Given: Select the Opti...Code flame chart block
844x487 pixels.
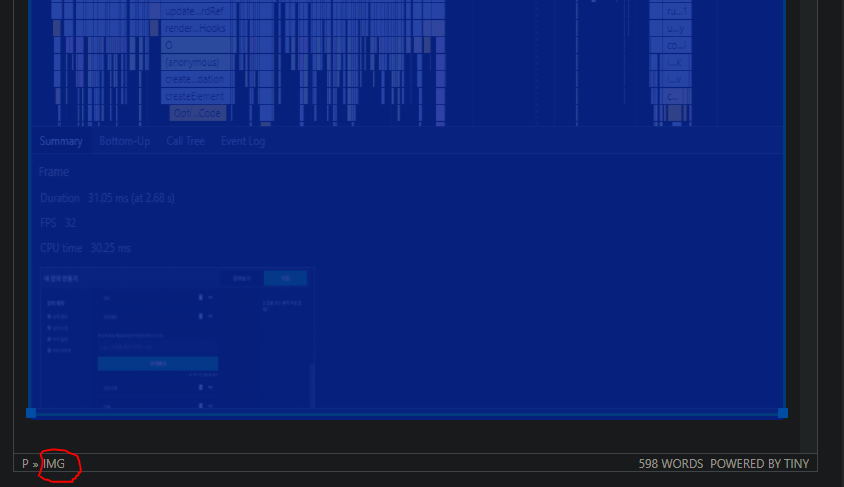Looking at the screenshot, I should pos(198,113).
